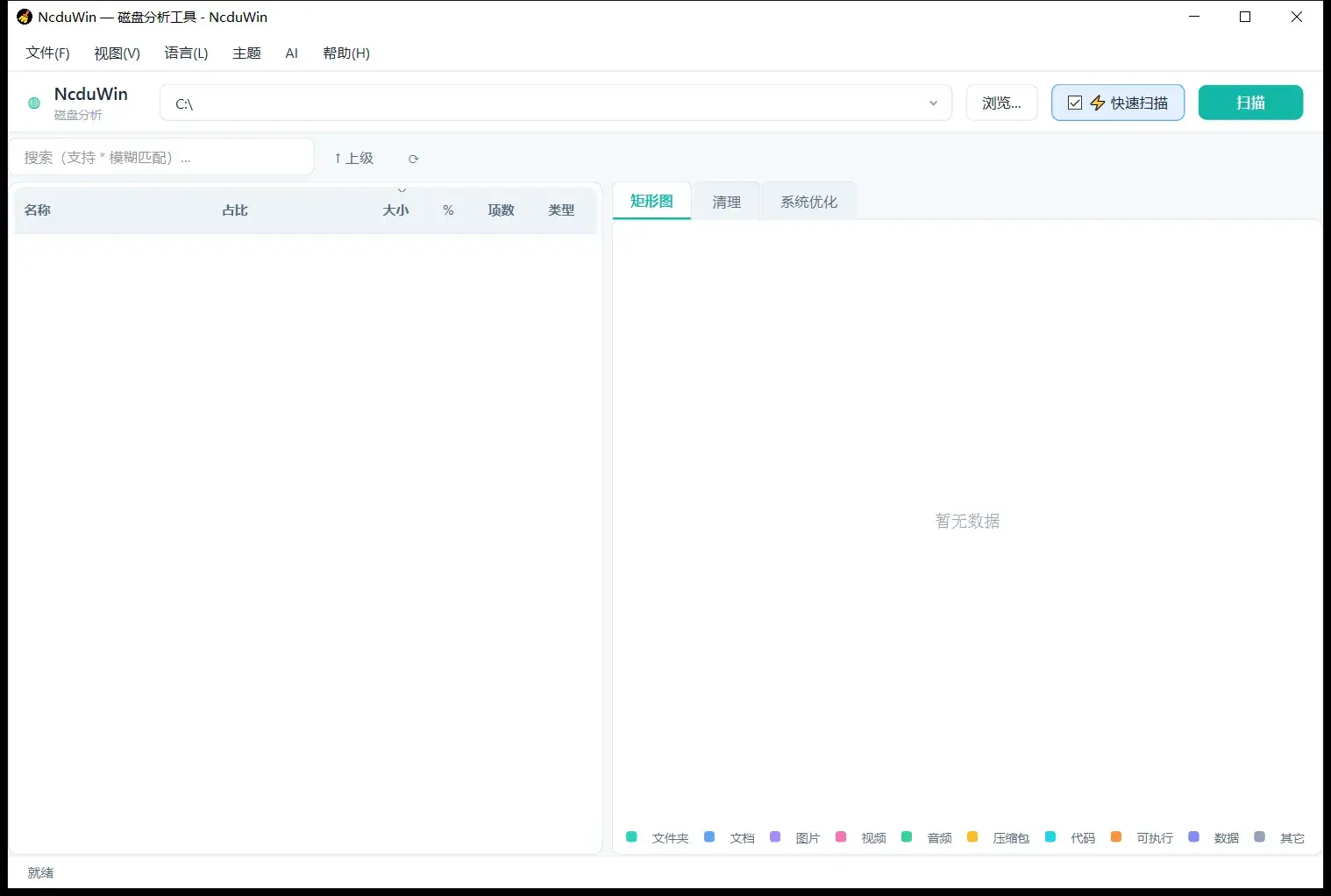
Task: Toggle the 快速扫描 checkbox
Action: (1074, 103)
